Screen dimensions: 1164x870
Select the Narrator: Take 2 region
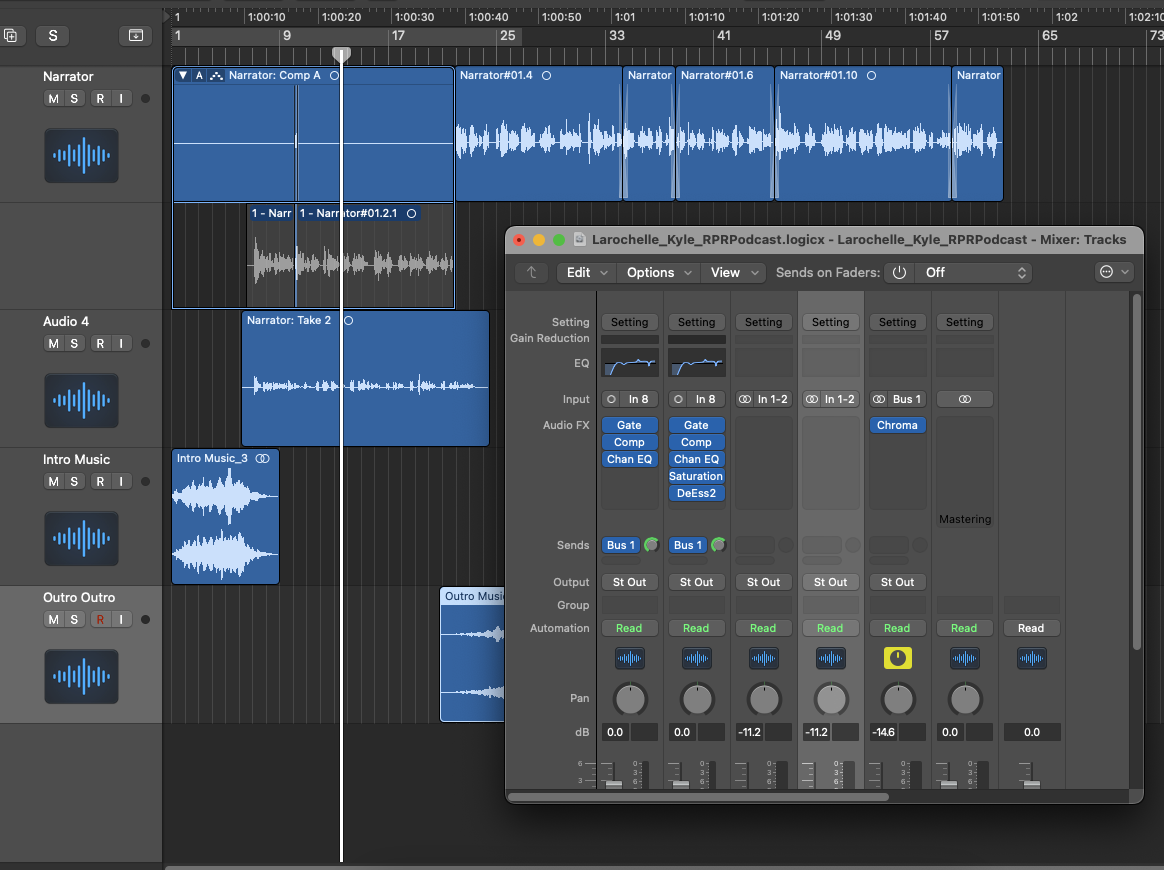pyautogui.click(x=365, y=379)
